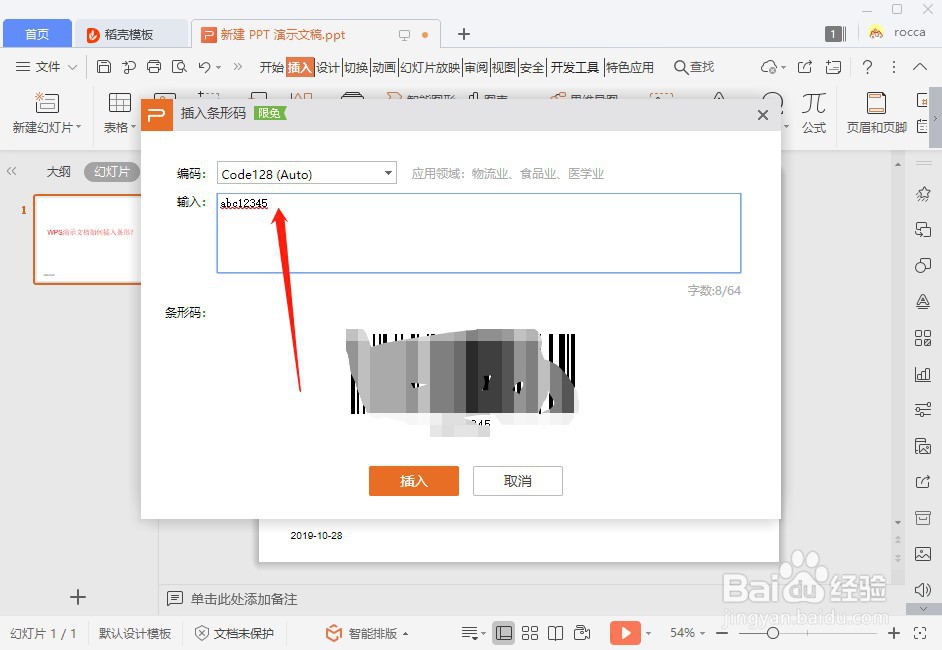Switch to the 首页 tab
942x650 pixels.
click(37, 34)
